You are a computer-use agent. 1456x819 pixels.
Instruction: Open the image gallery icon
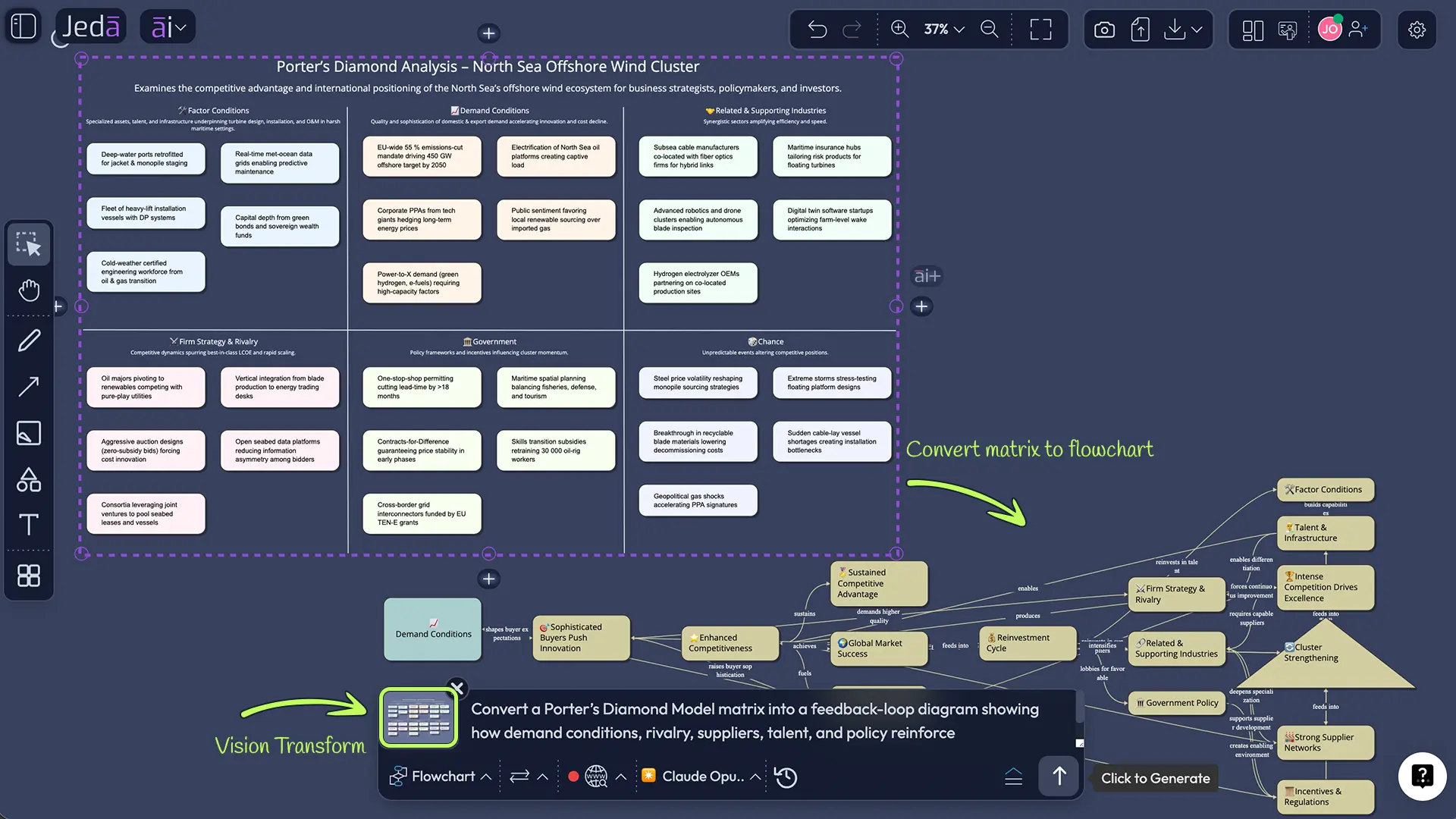pos(1288,30)
